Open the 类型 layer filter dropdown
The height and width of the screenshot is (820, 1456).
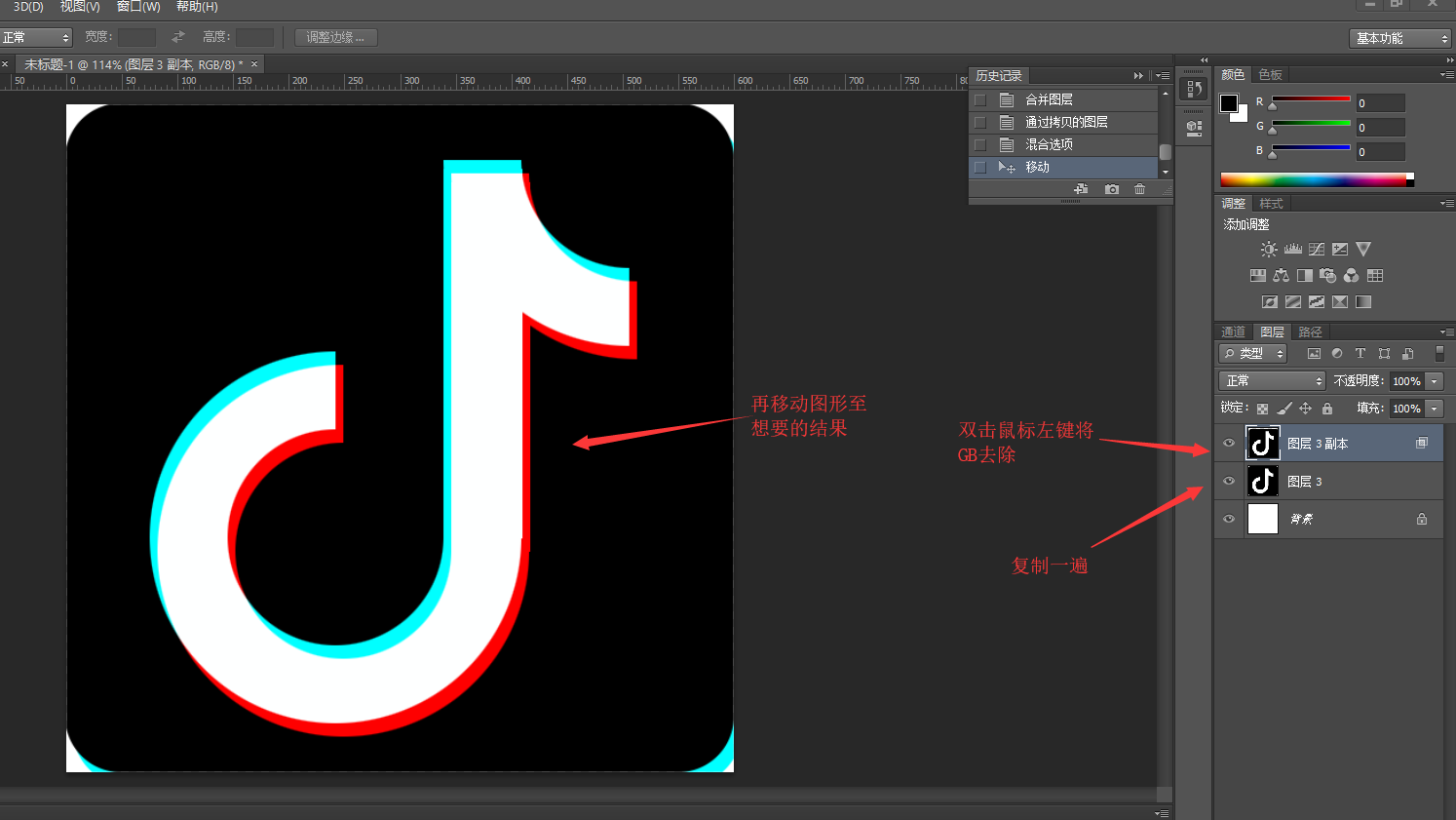coord(1253,354)
